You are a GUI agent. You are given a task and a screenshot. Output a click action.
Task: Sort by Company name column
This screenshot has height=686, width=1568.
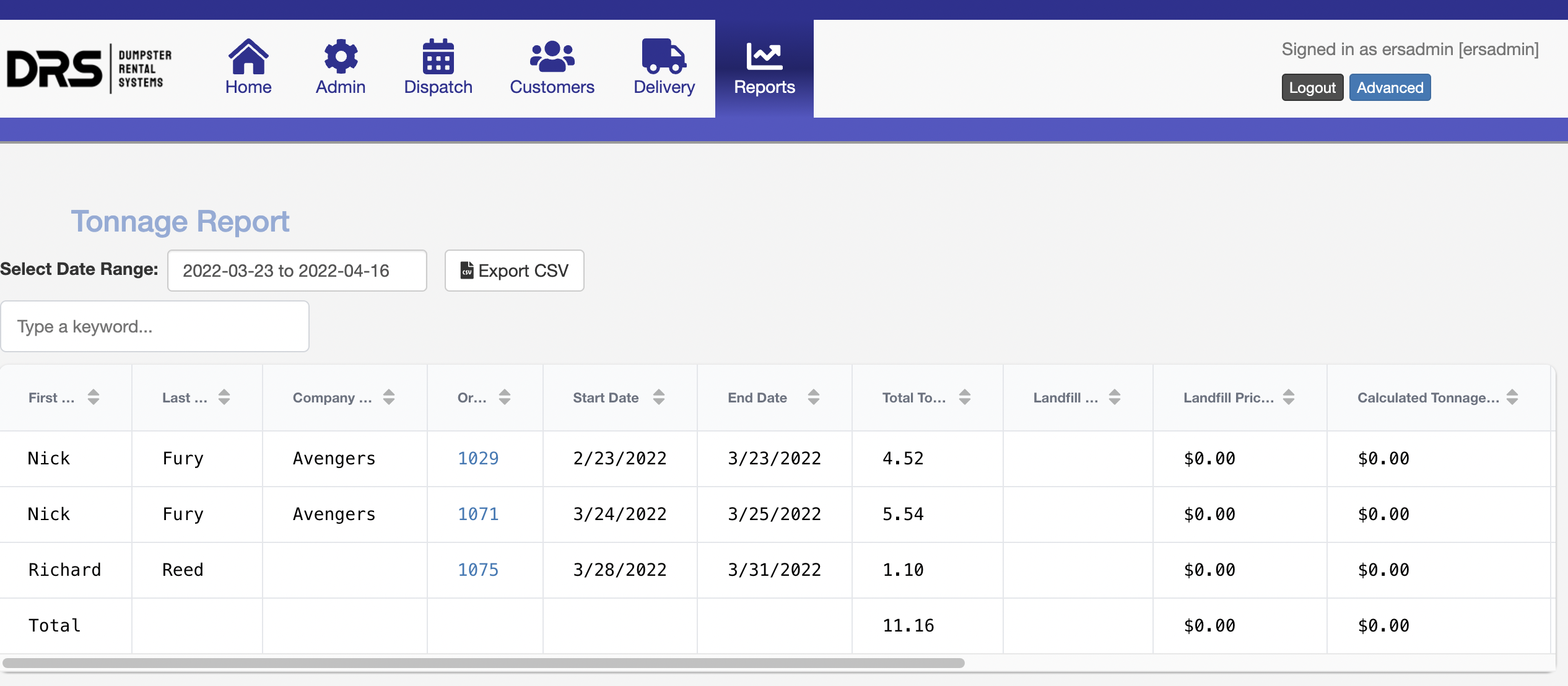pyautogui.click(x=389, y=397)
